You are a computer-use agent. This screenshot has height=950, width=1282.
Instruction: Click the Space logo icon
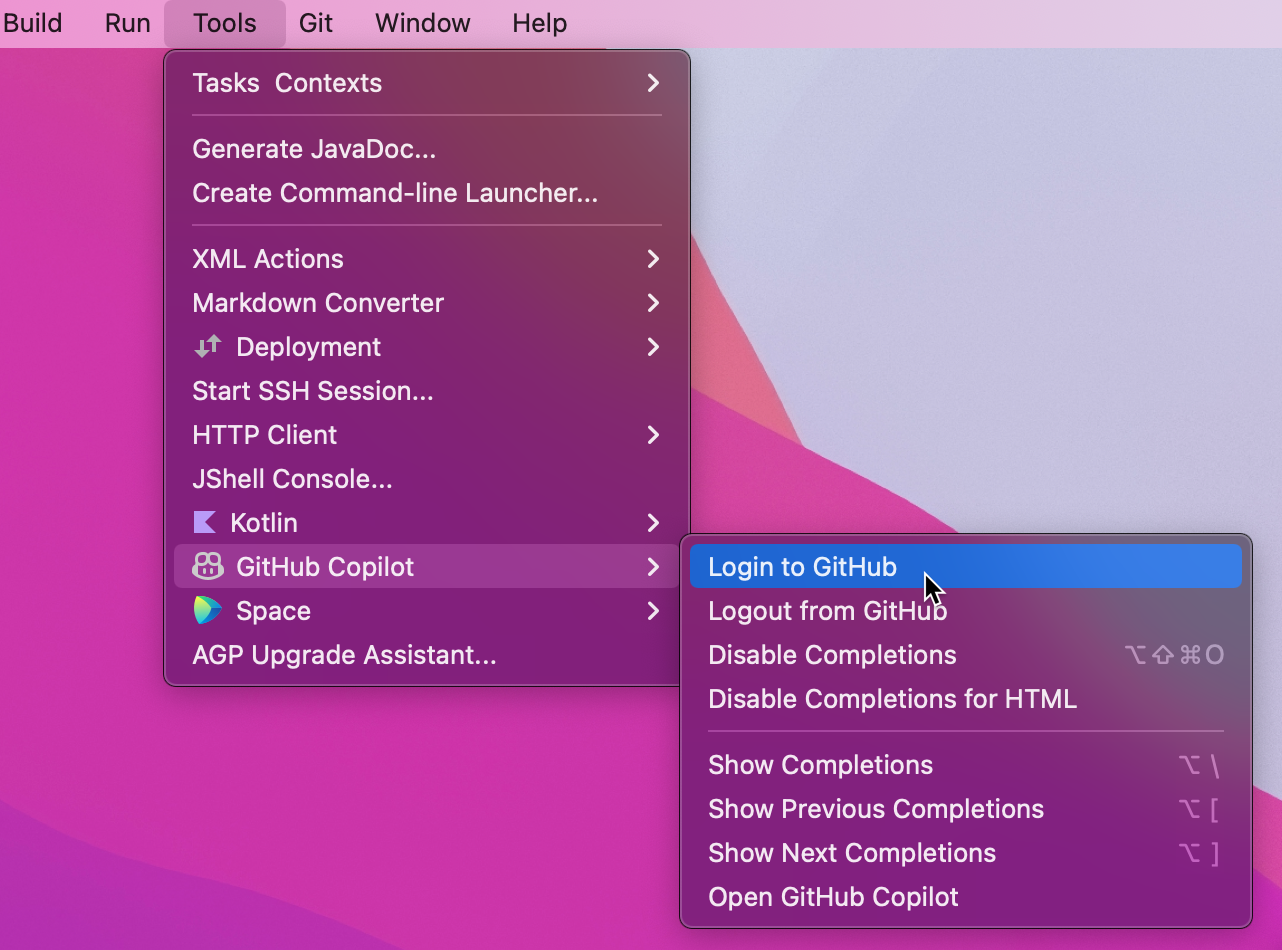(x=207, y=611)
